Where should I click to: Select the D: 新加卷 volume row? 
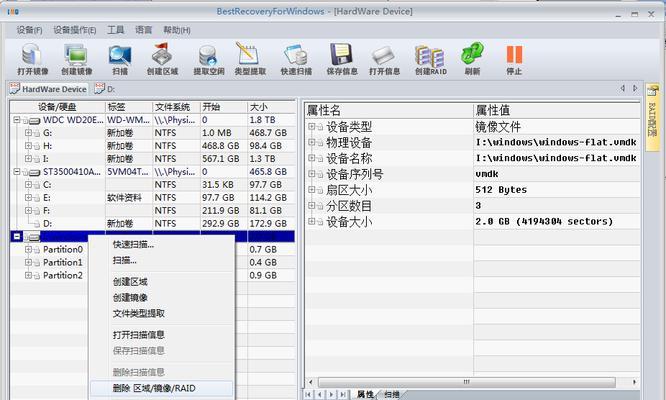click(x=152, y=223)
